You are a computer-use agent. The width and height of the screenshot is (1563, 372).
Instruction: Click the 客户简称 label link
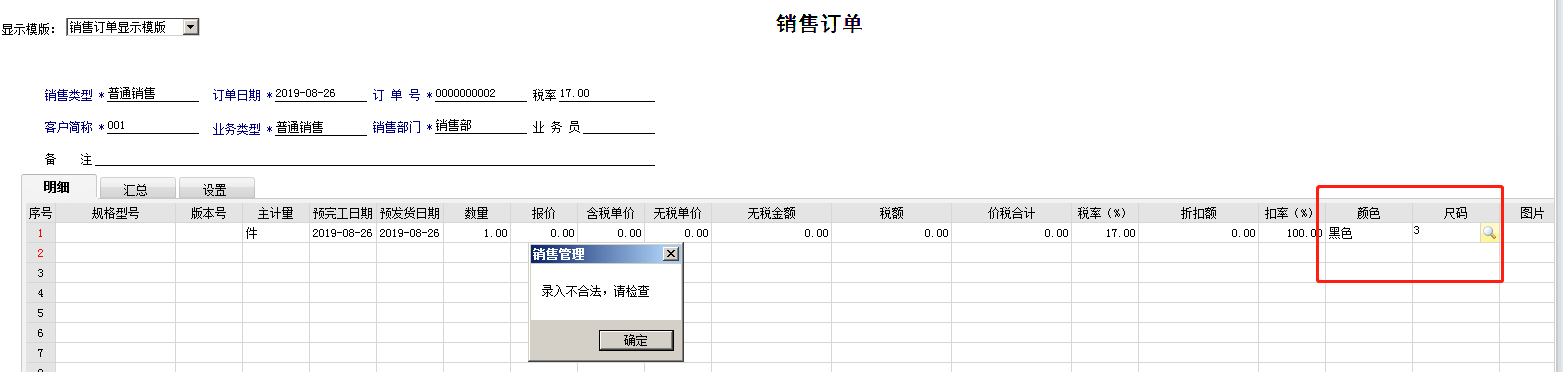coord(68,128)
